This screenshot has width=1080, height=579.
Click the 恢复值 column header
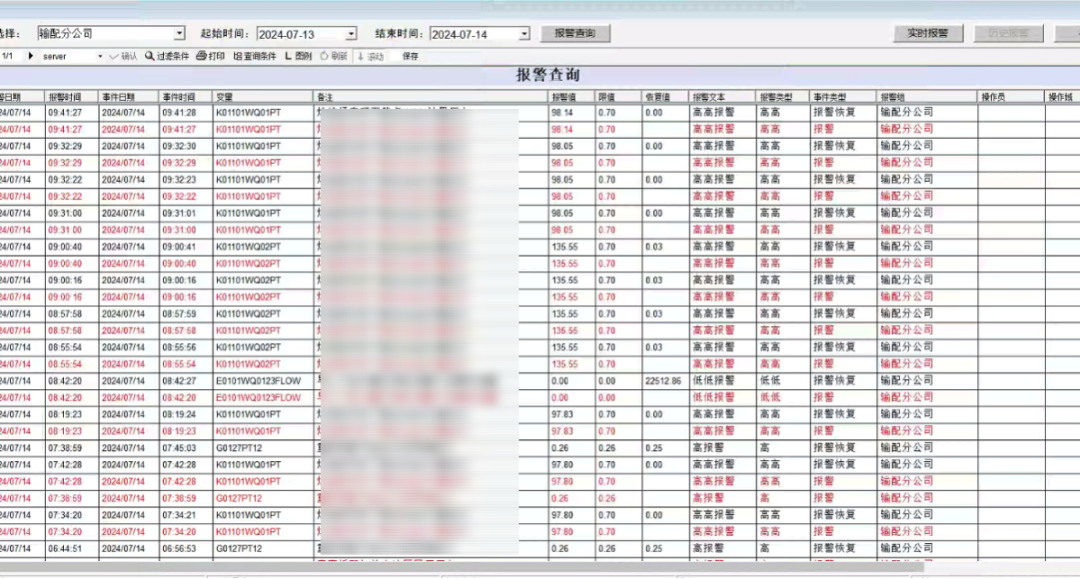(665, 97)
